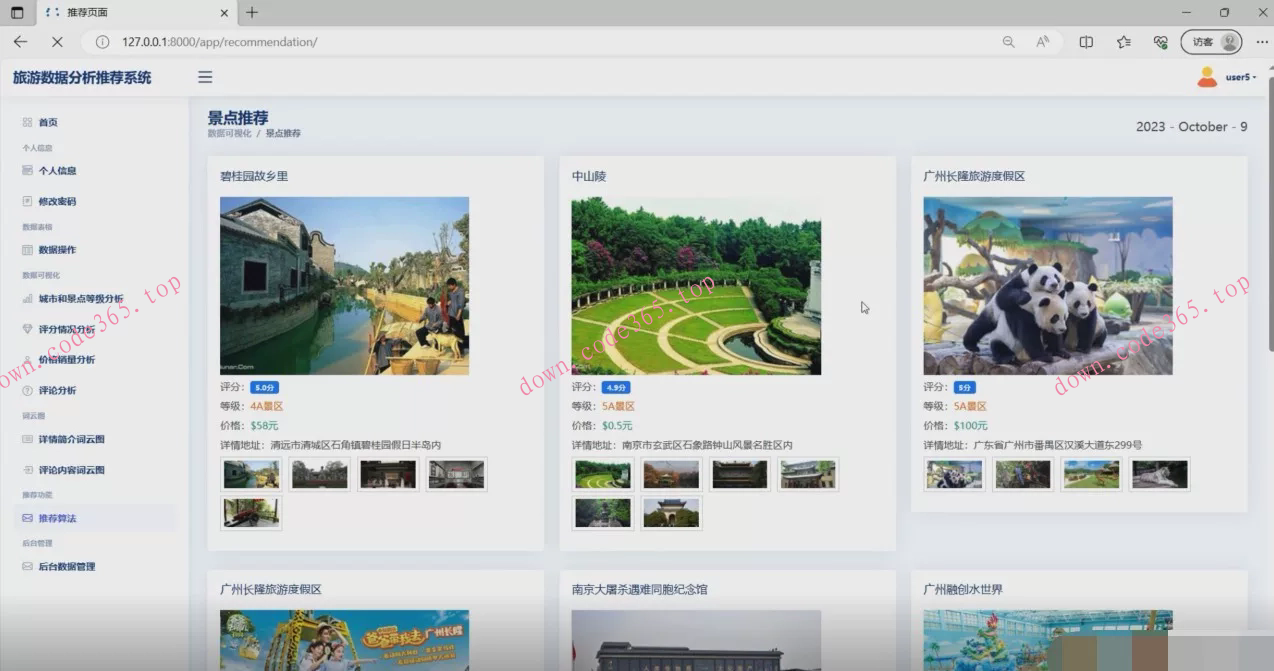Go to 详情简介词云图 in the sidebar

click(71, 439)
